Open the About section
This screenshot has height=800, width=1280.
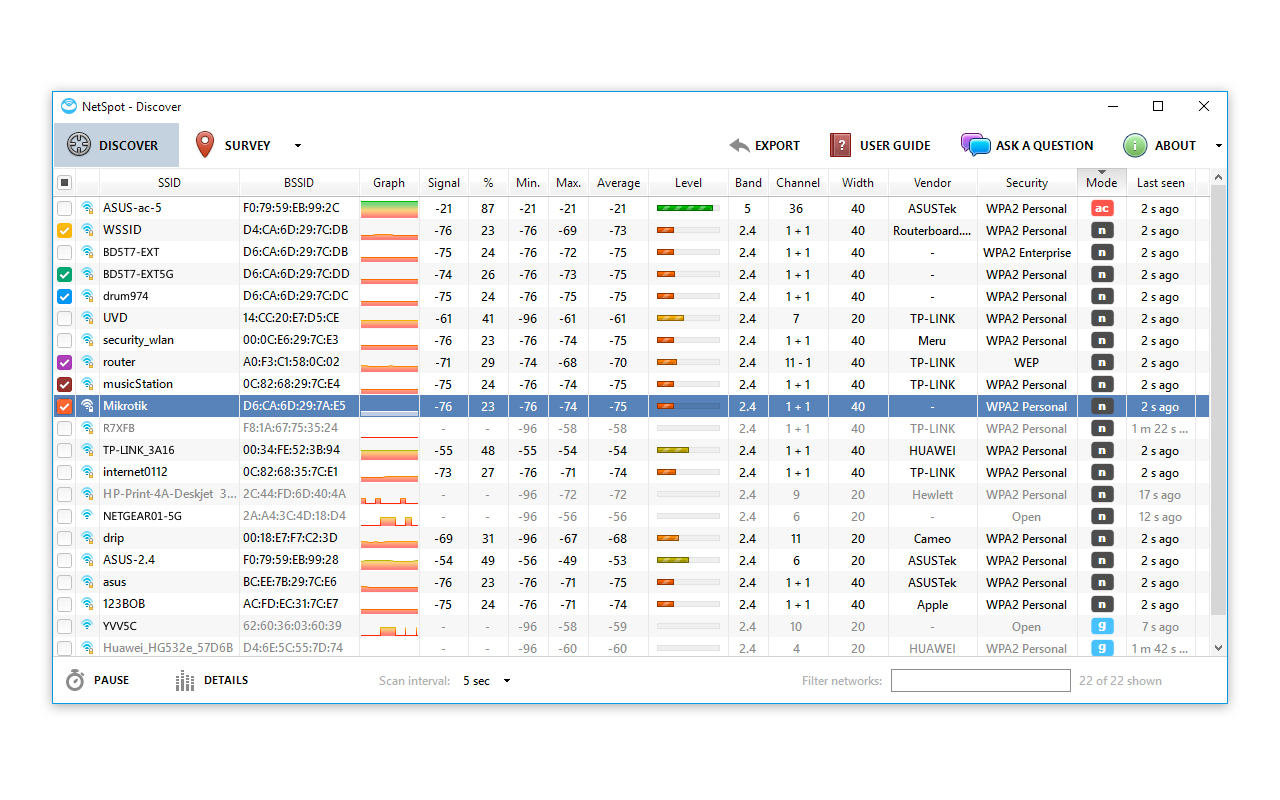pyautogui.click(x=1160, y=145)
